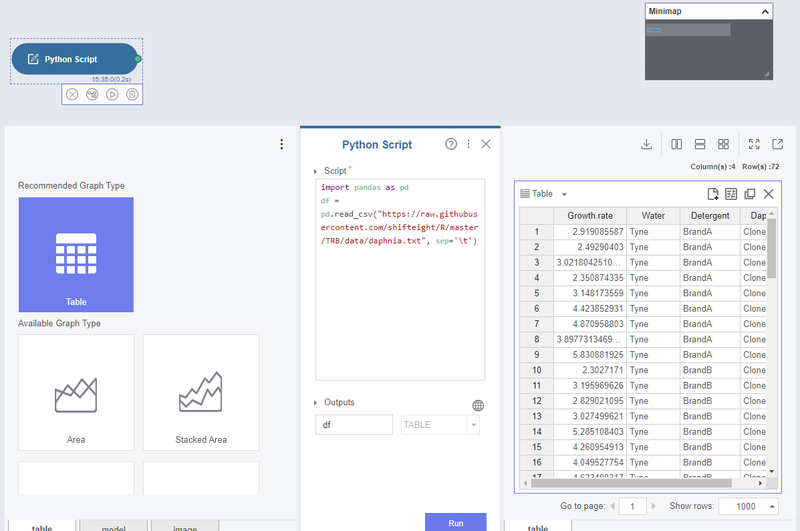This screenshot has width=800, height=531.
Task: Switch to the two-column layout icon
Action: coord(677,145)
